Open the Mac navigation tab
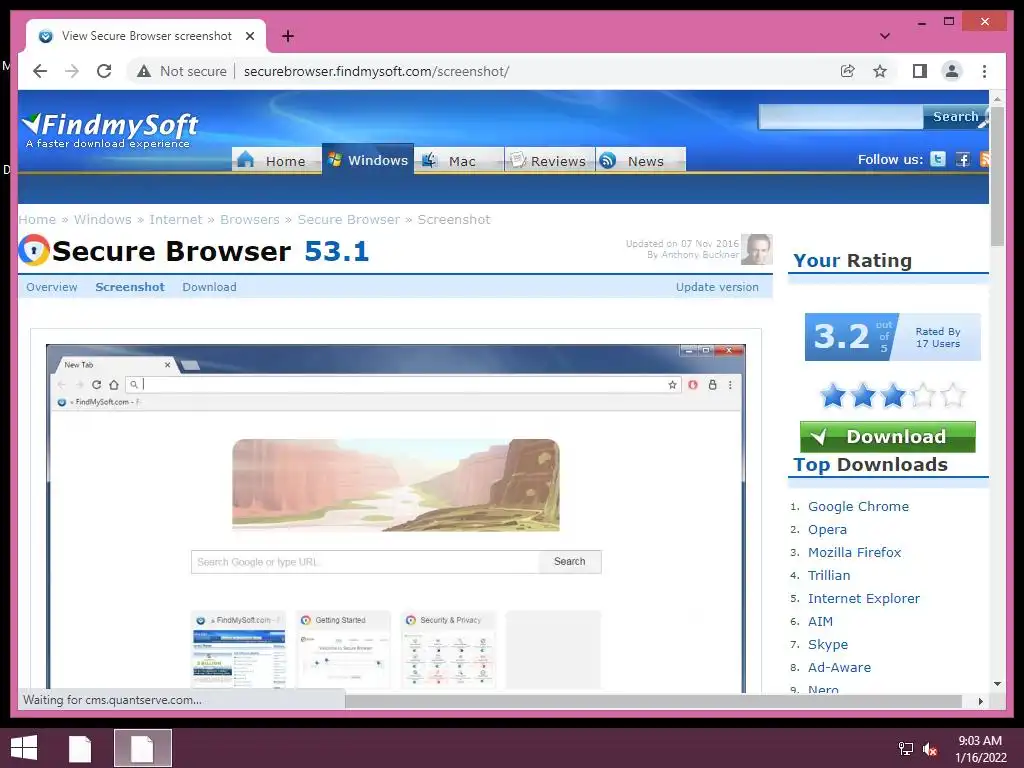 coord(459,160)
